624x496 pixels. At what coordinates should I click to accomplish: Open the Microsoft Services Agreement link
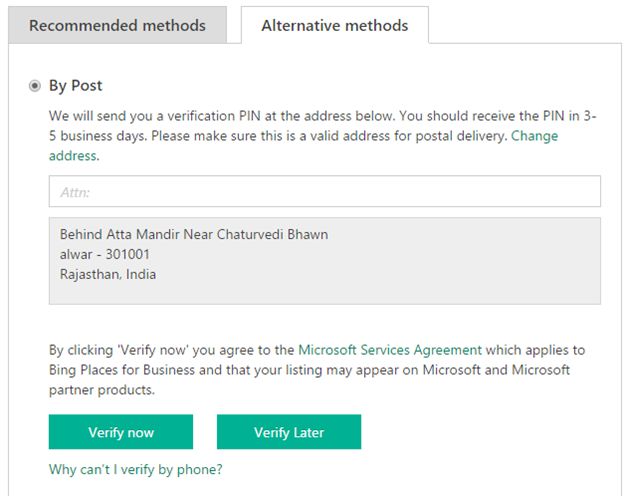click(390, 350)
